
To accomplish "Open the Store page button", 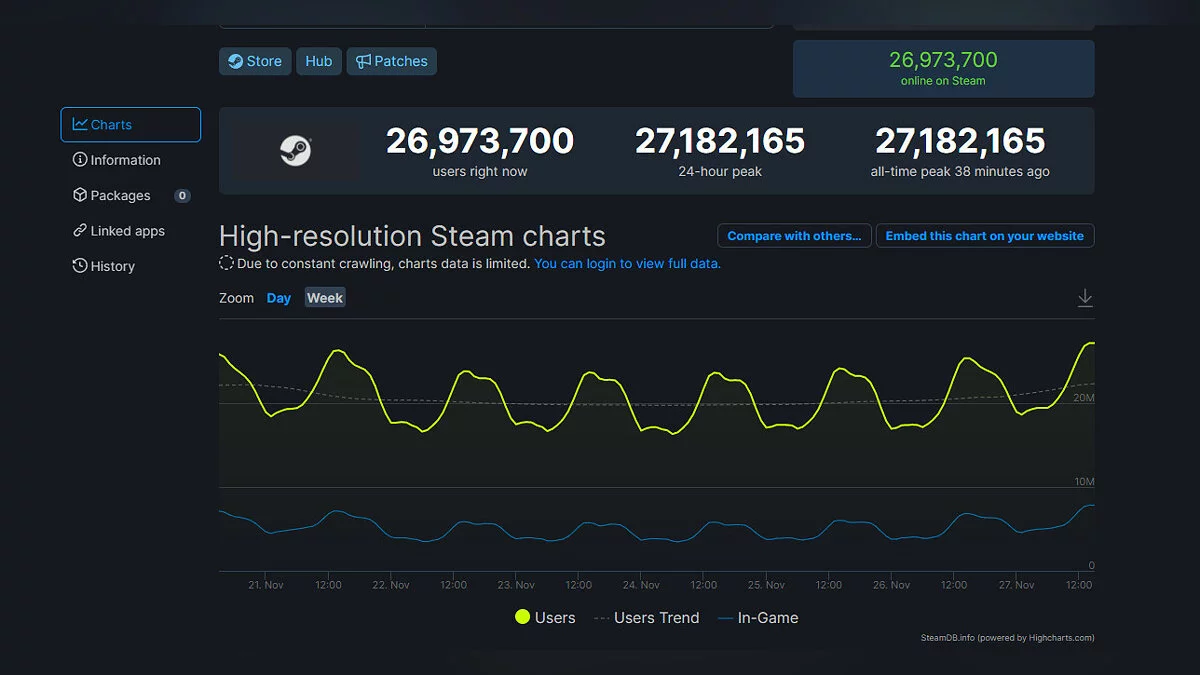I will pyautogui.click(x=255, y=61).
